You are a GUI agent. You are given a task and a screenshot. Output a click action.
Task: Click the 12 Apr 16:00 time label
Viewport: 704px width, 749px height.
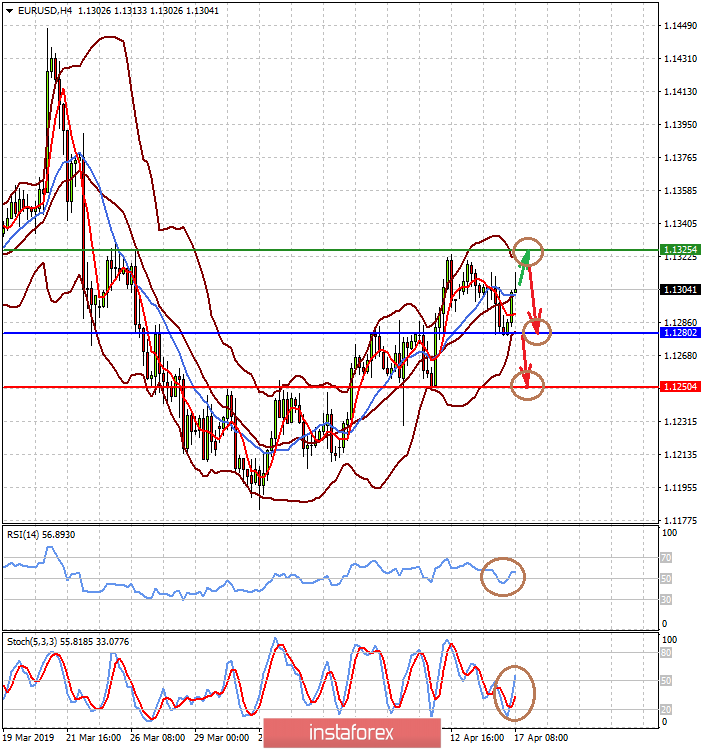pyautogui.click(x=477, y=738)
